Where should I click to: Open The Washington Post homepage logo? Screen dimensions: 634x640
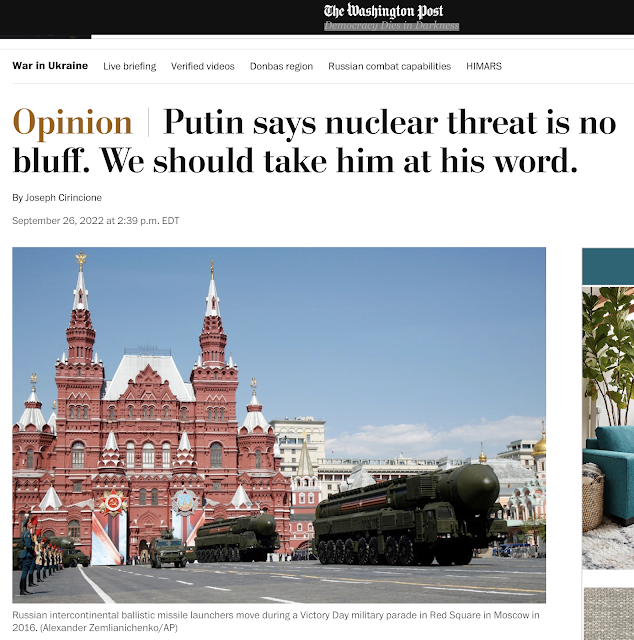pos(383,11)
